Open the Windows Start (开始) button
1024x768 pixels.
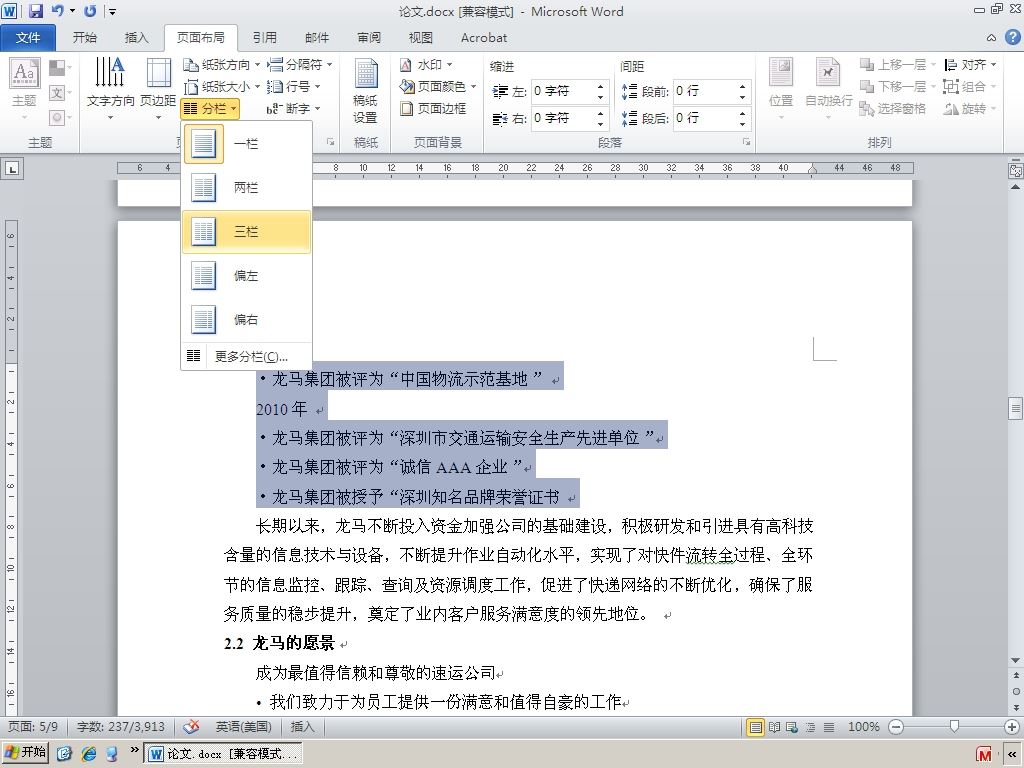[25, 753]
